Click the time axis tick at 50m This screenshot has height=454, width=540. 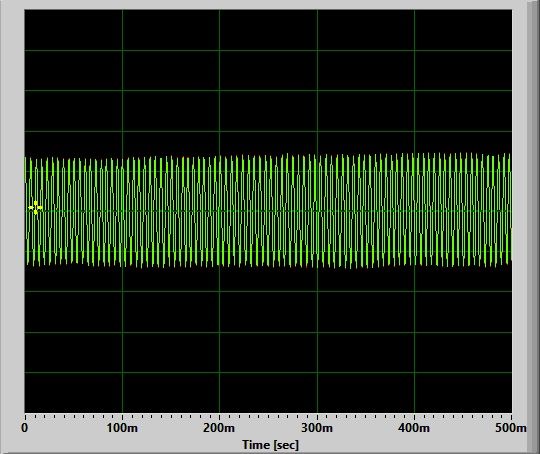[x=73, y=416]
